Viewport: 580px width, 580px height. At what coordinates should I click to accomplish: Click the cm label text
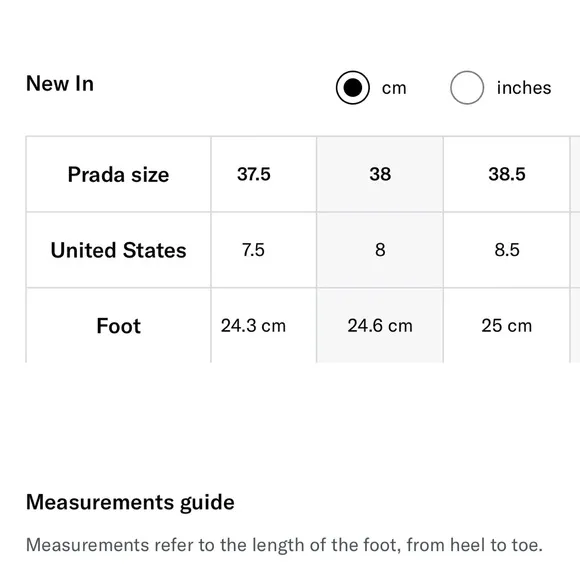tap(394, 88)
